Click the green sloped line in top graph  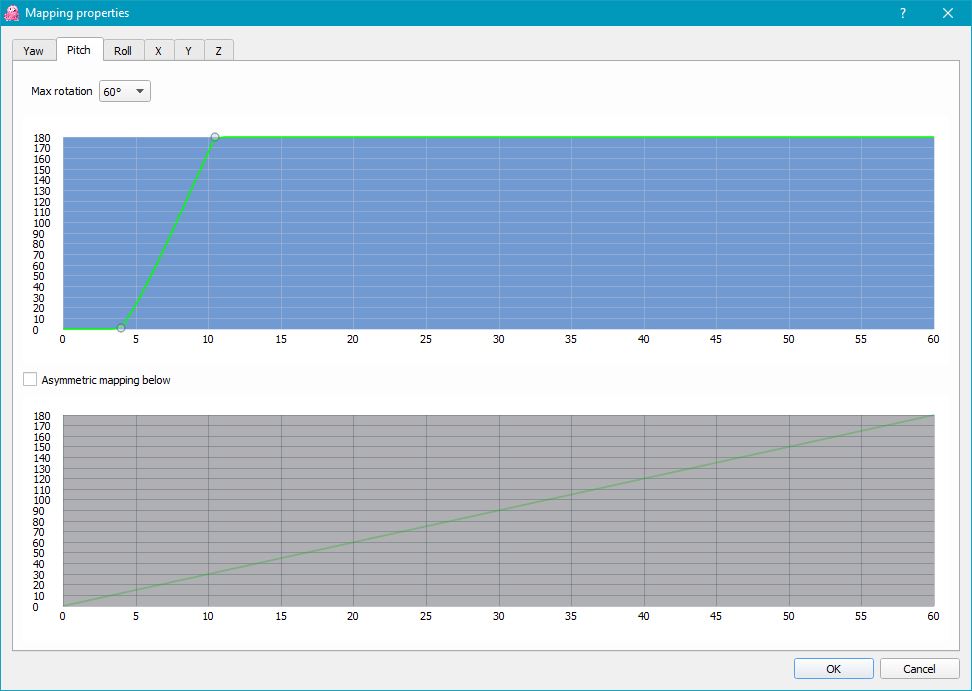(168, 232)
